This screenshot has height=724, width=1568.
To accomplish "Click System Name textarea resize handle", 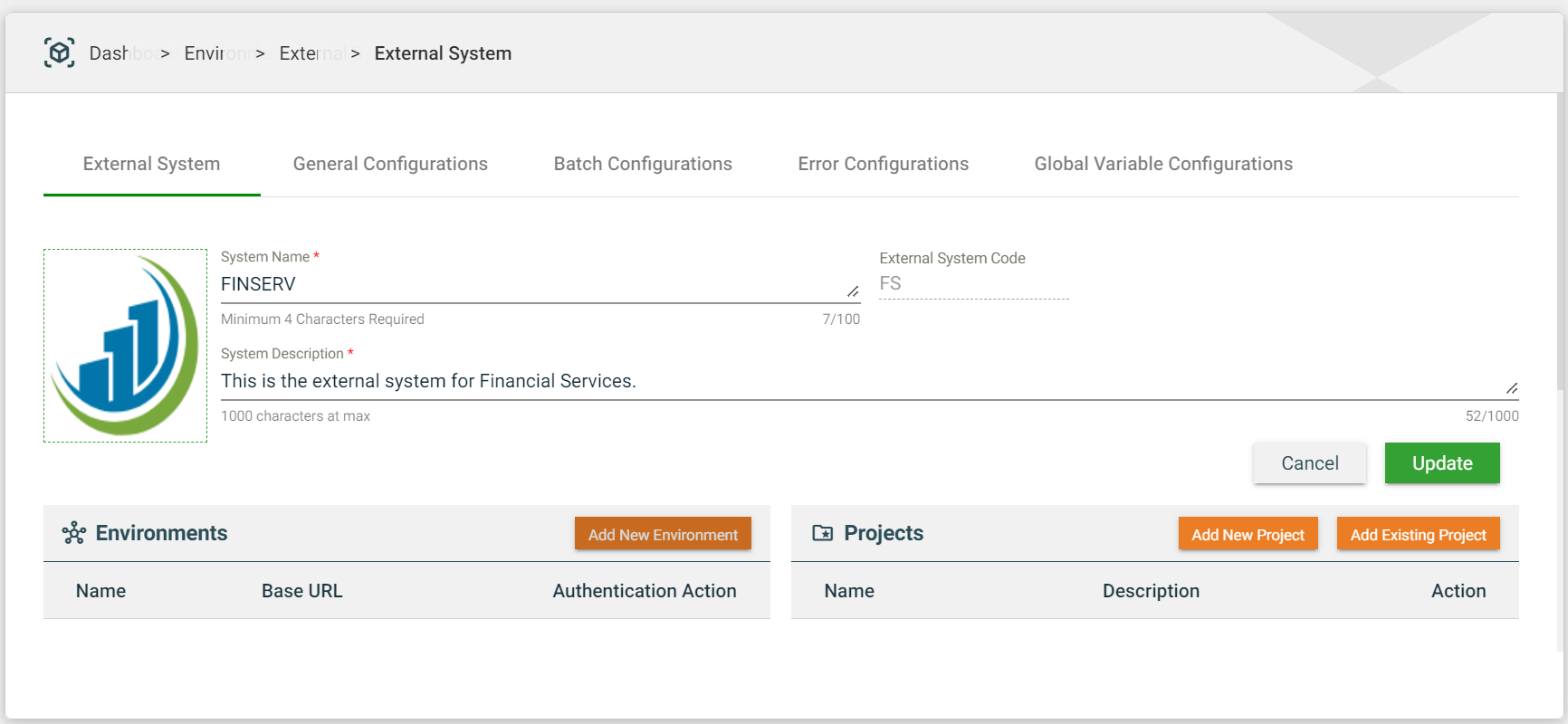I will point(853,291).
